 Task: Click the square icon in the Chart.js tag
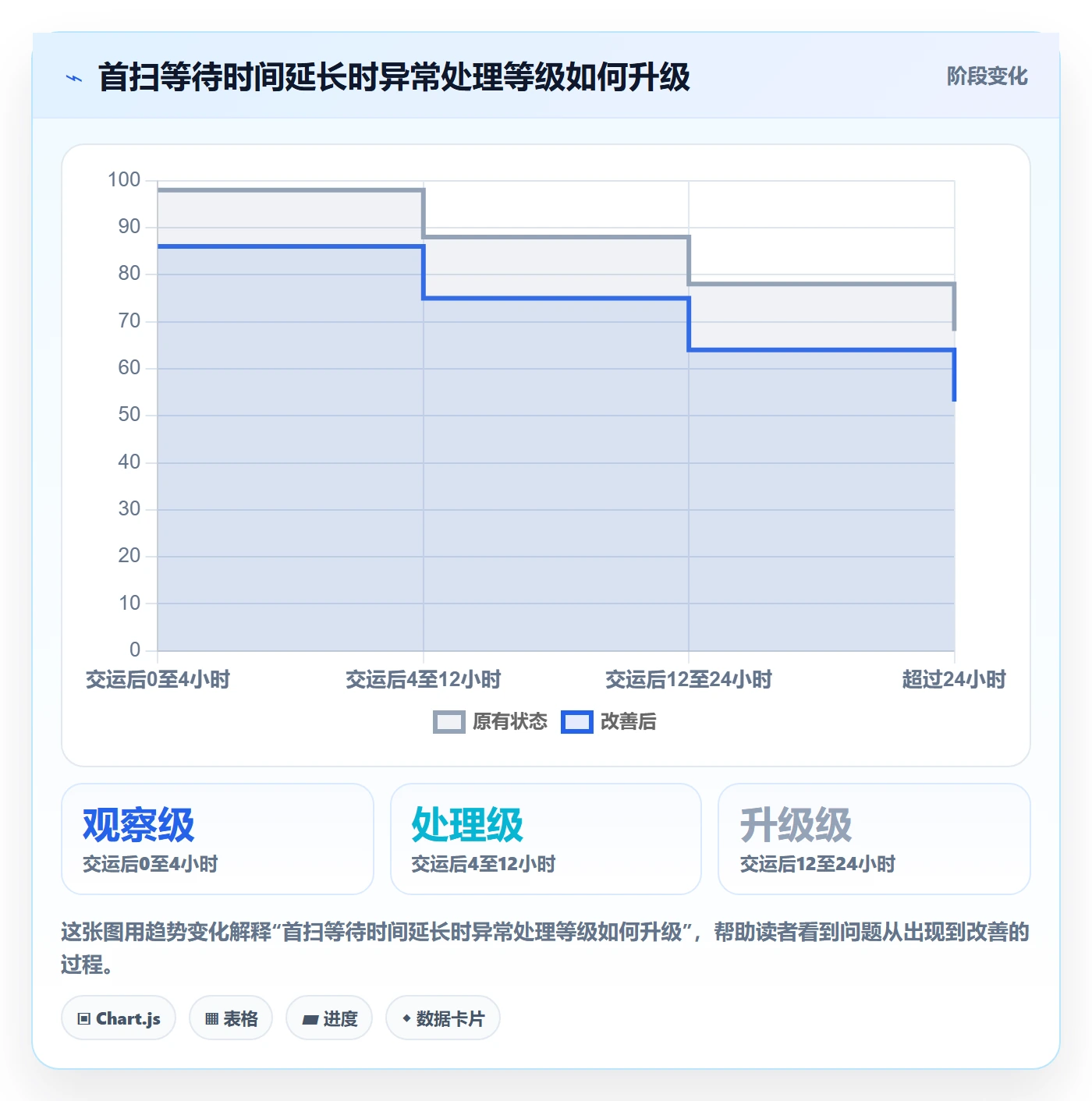(x=84, y=1019)
